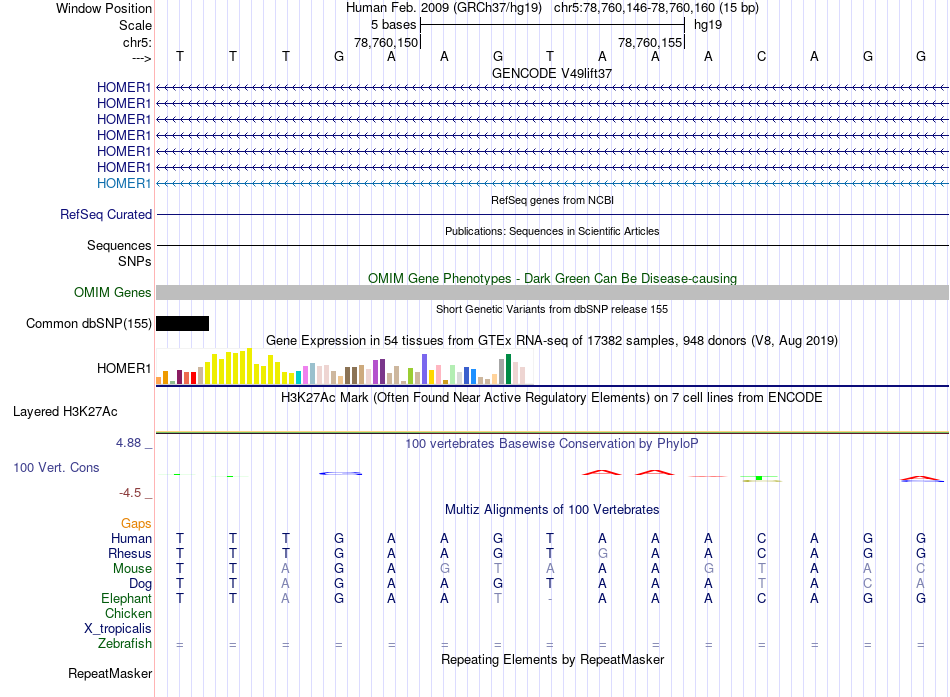
Task: Click the light blue HOMER1 transcript label
Action: pyautogui.click(x=124, y=183)
